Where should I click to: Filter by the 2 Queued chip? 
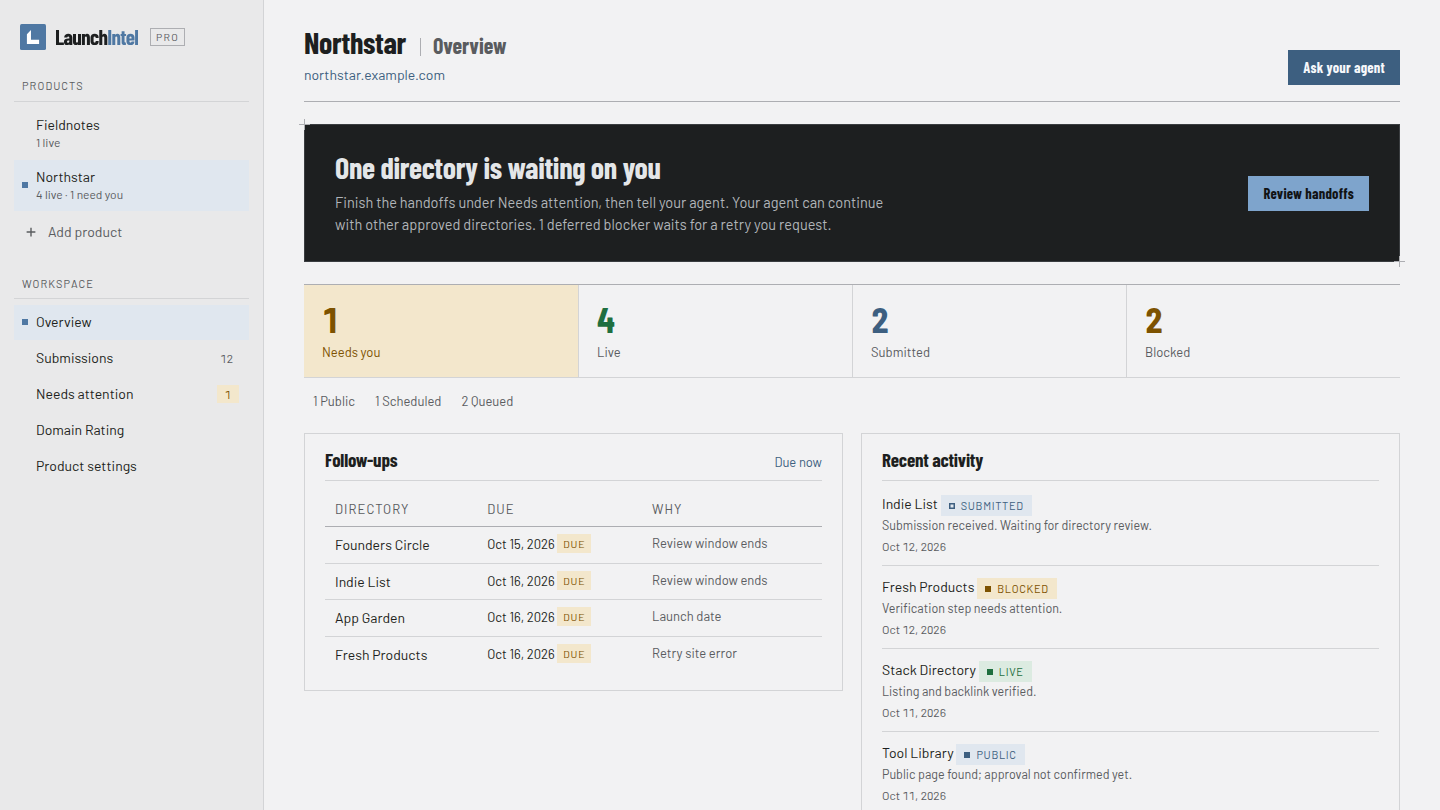click(x=487, y=401)
